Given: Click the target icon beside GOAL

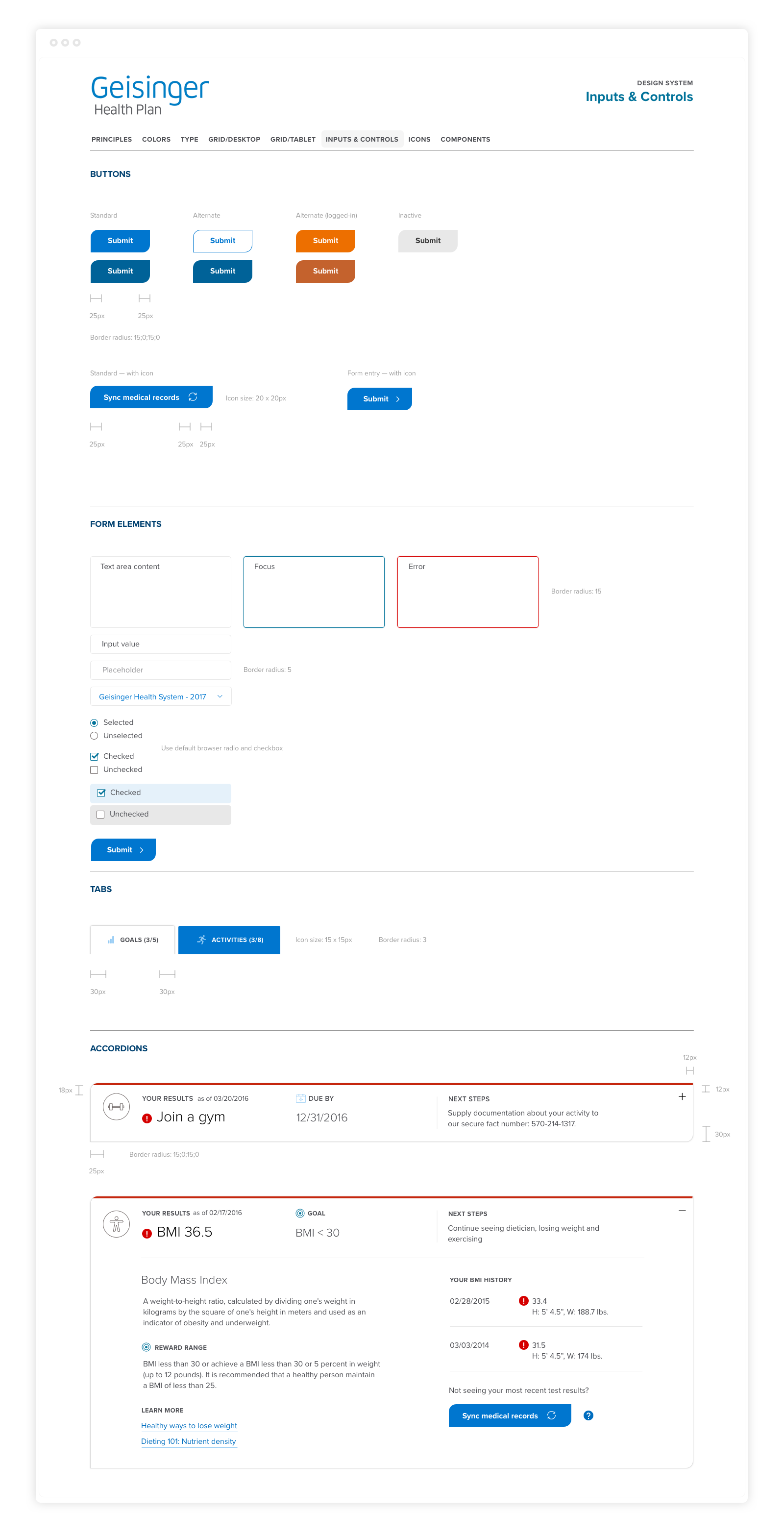Looking at the screenshot, I should (x=300, y=1213).
